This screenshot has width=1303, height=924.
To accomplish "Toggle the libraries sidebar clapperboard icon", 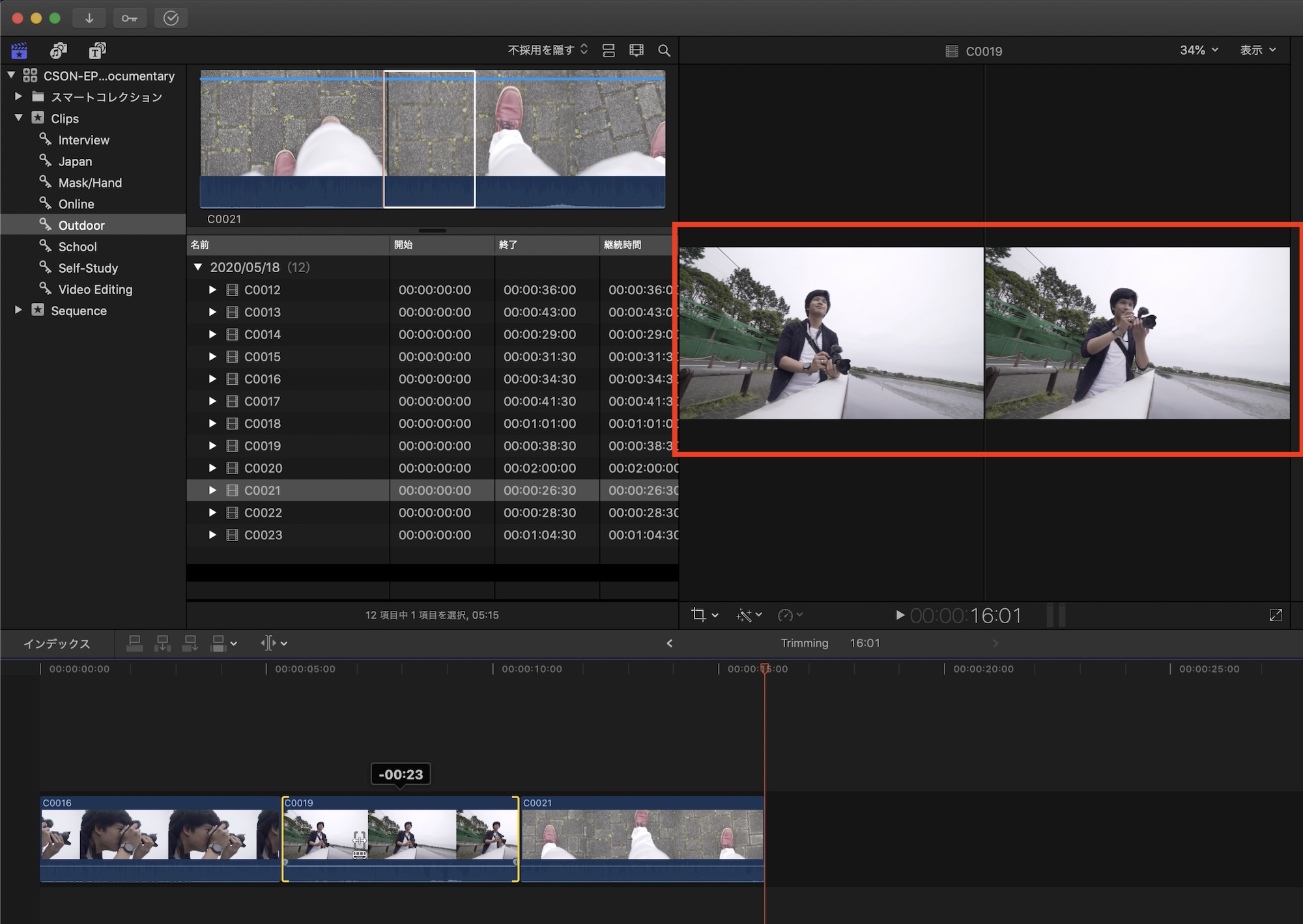I will tap(20, 50).
